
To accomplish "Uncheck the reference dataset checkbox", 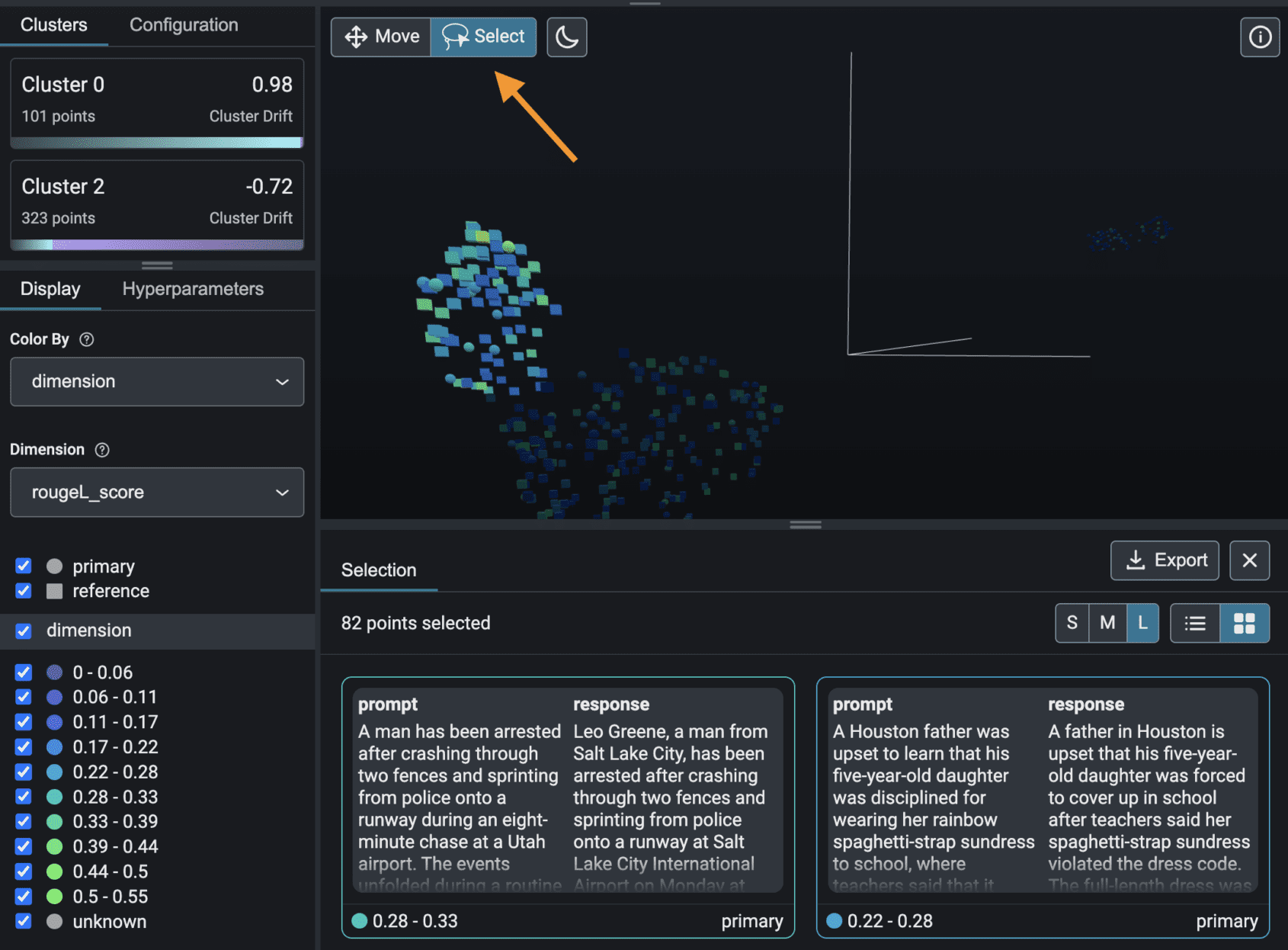I will pos(24,591).
